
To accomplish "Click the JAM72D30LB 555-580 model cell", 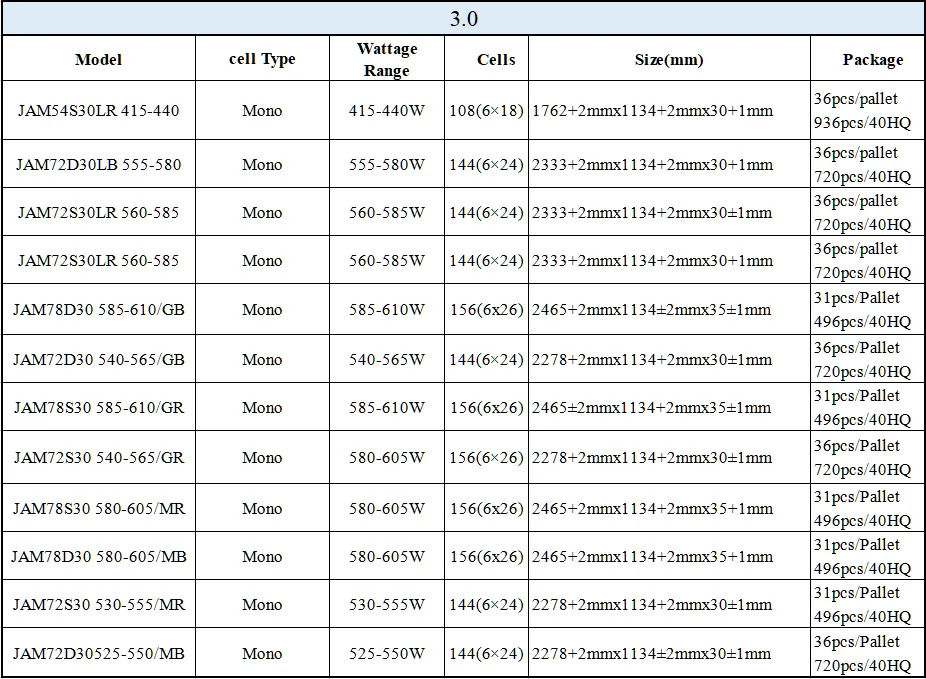I will pyautogui.click(x=99, y=164).
